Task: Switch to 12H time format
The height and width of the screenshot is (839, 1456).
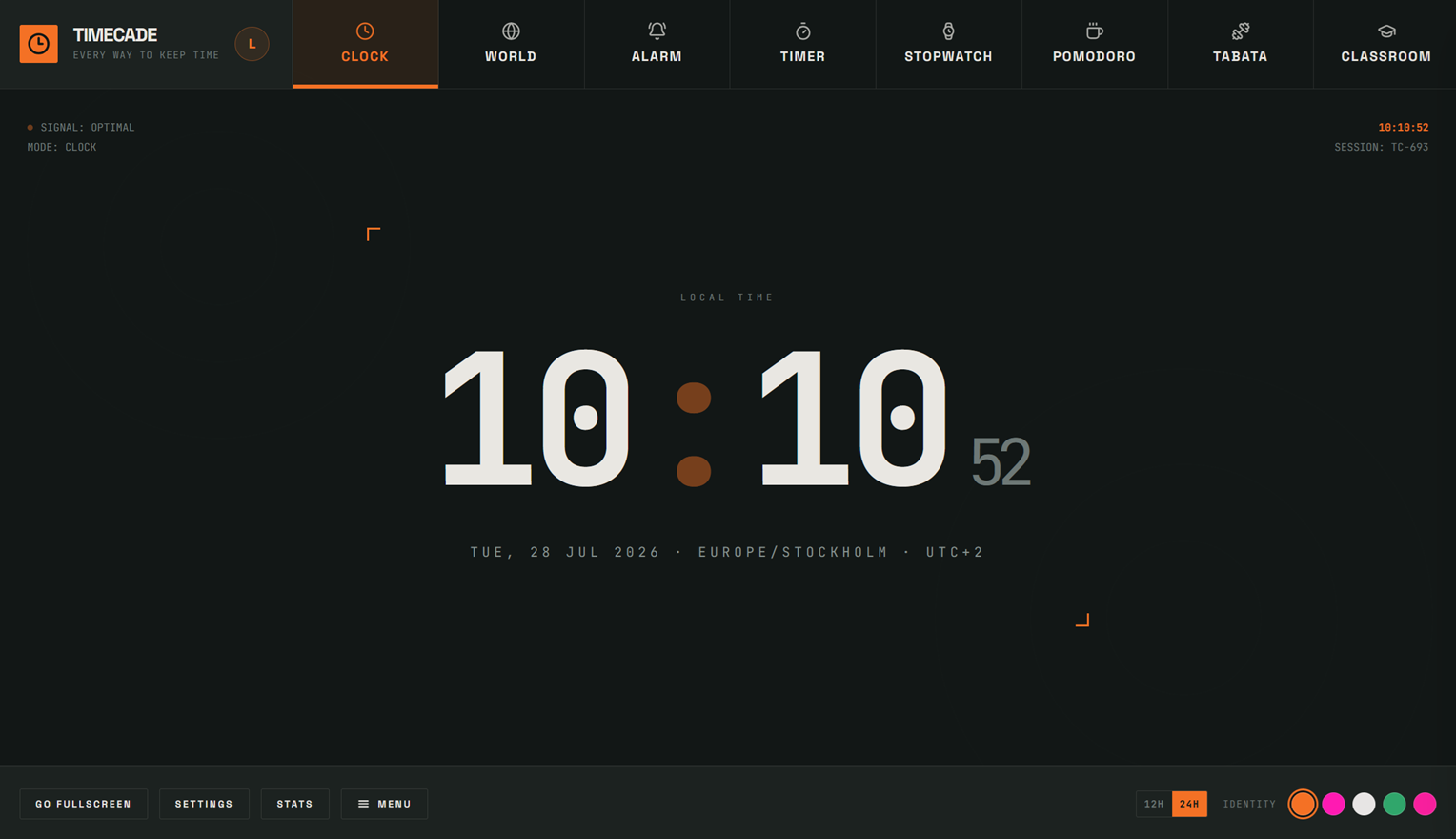Action: pos(1154,804)
